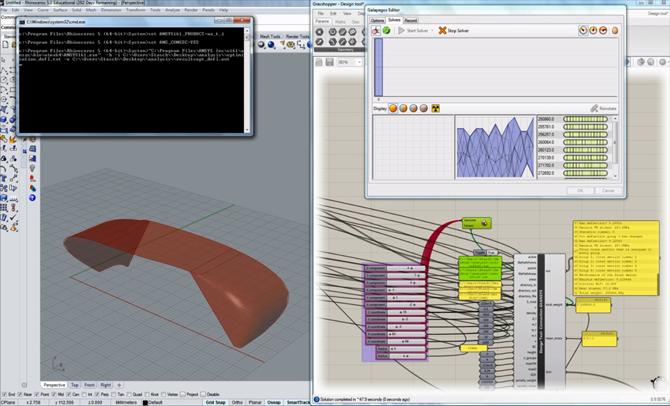Toggle the third Display orb
The width and height of the screenshot is (670, 406).
[413, 109]
